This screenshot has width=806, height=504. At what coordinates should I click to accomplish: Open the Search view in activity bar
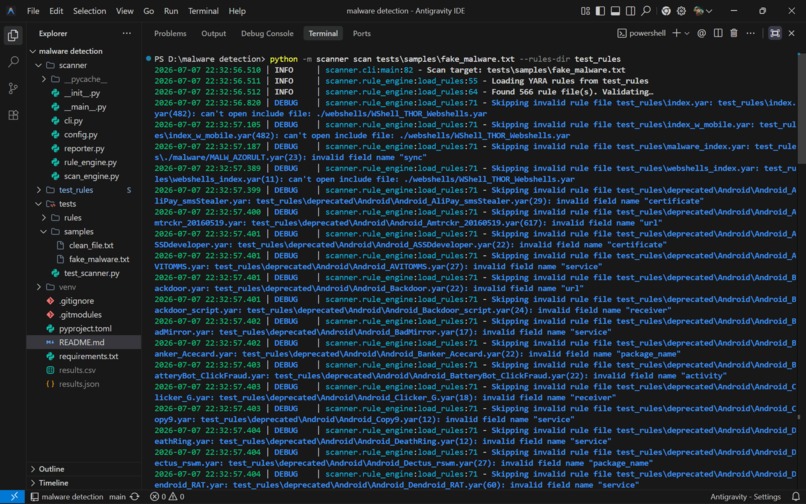13,62
